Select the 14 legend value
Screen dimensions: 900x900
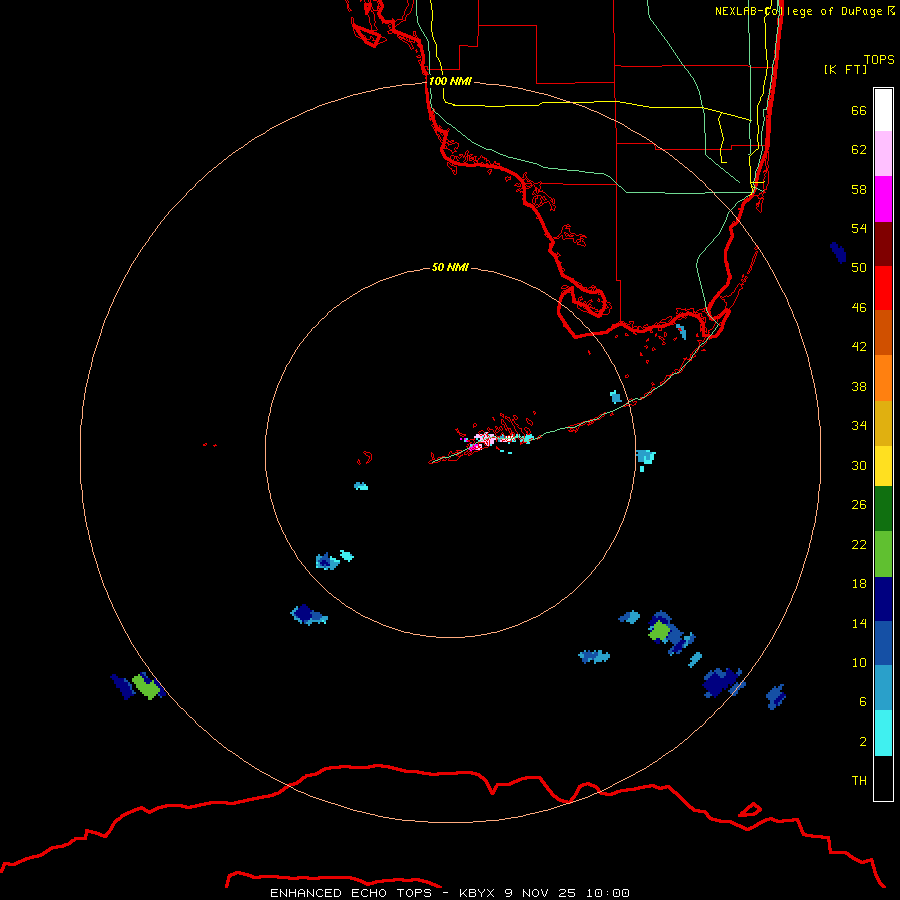[x=859, y=623]
